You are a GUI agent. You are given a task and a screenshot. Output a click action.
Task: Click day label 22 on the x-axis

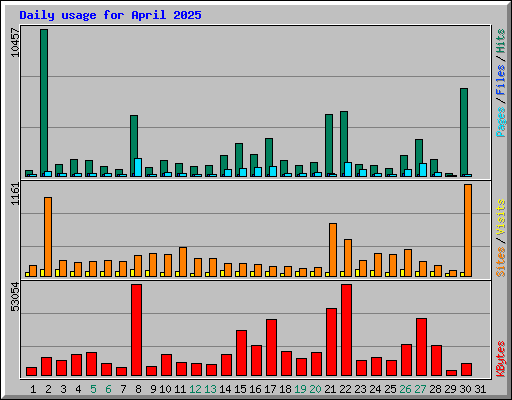click(345, 389)
